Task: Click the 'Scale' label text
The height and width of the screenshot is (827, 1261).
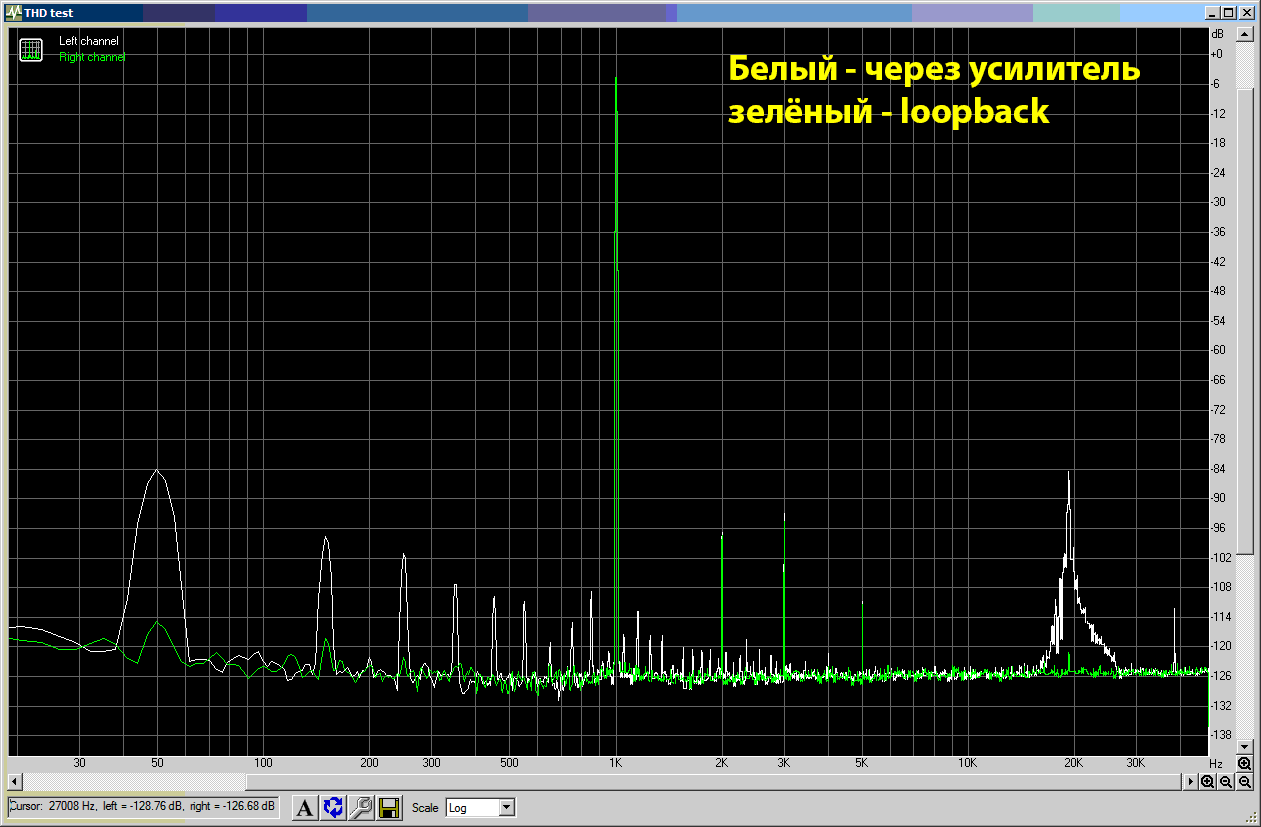Action: [425, 807]
